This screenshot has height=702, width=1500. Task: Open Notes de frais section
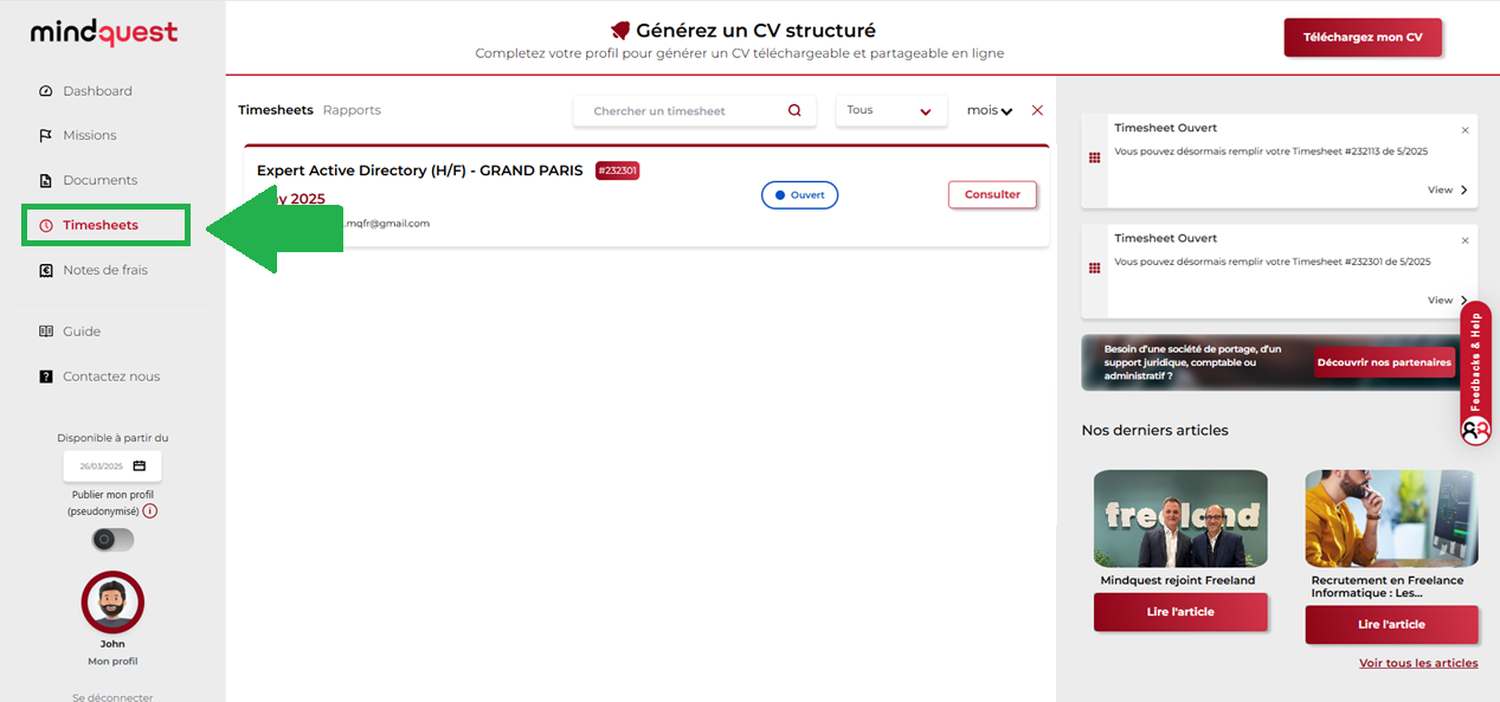pyautogui.click(x=105, y=270)
